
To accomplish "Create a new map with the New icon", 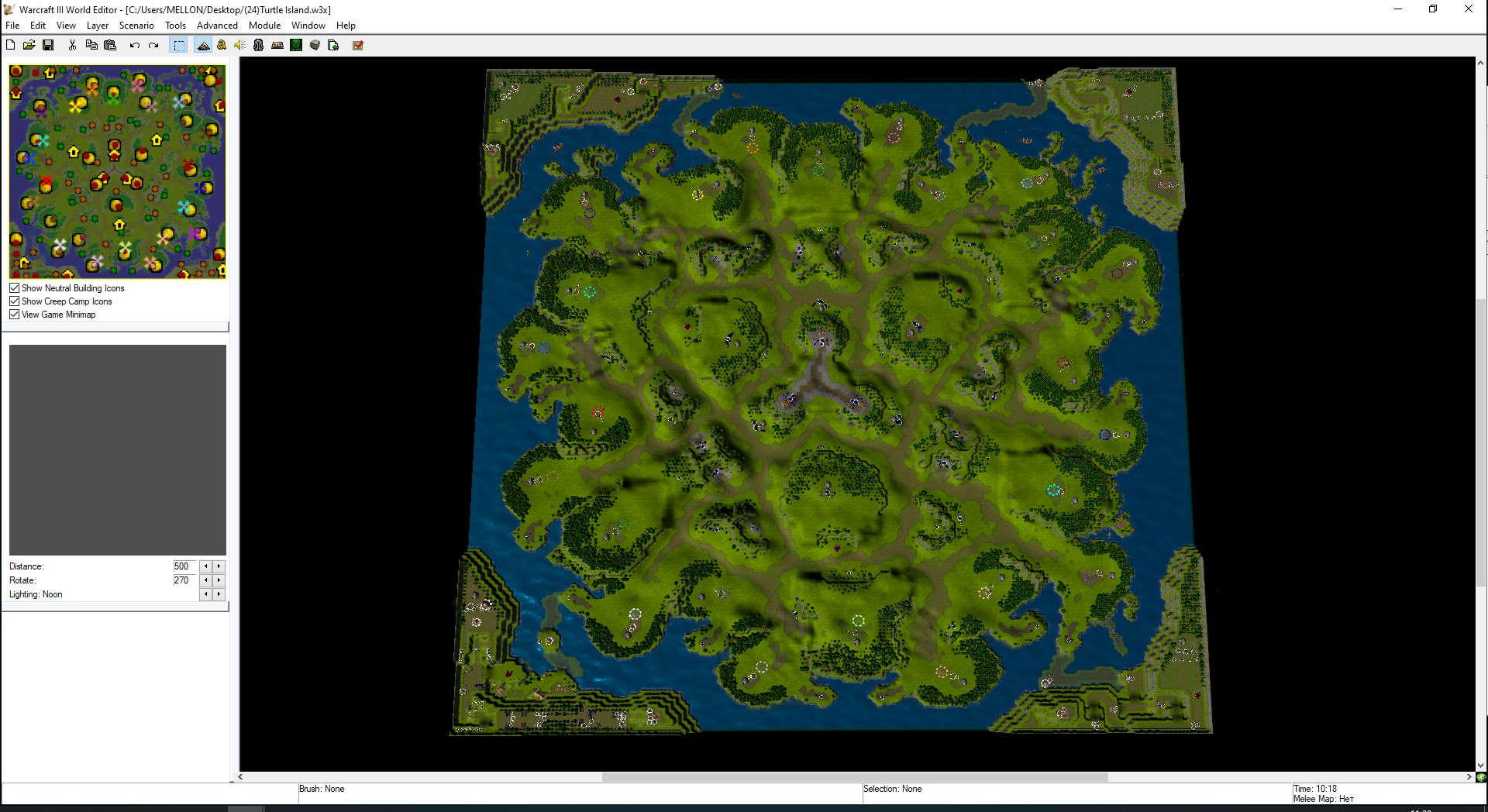I will coord(11,45).
